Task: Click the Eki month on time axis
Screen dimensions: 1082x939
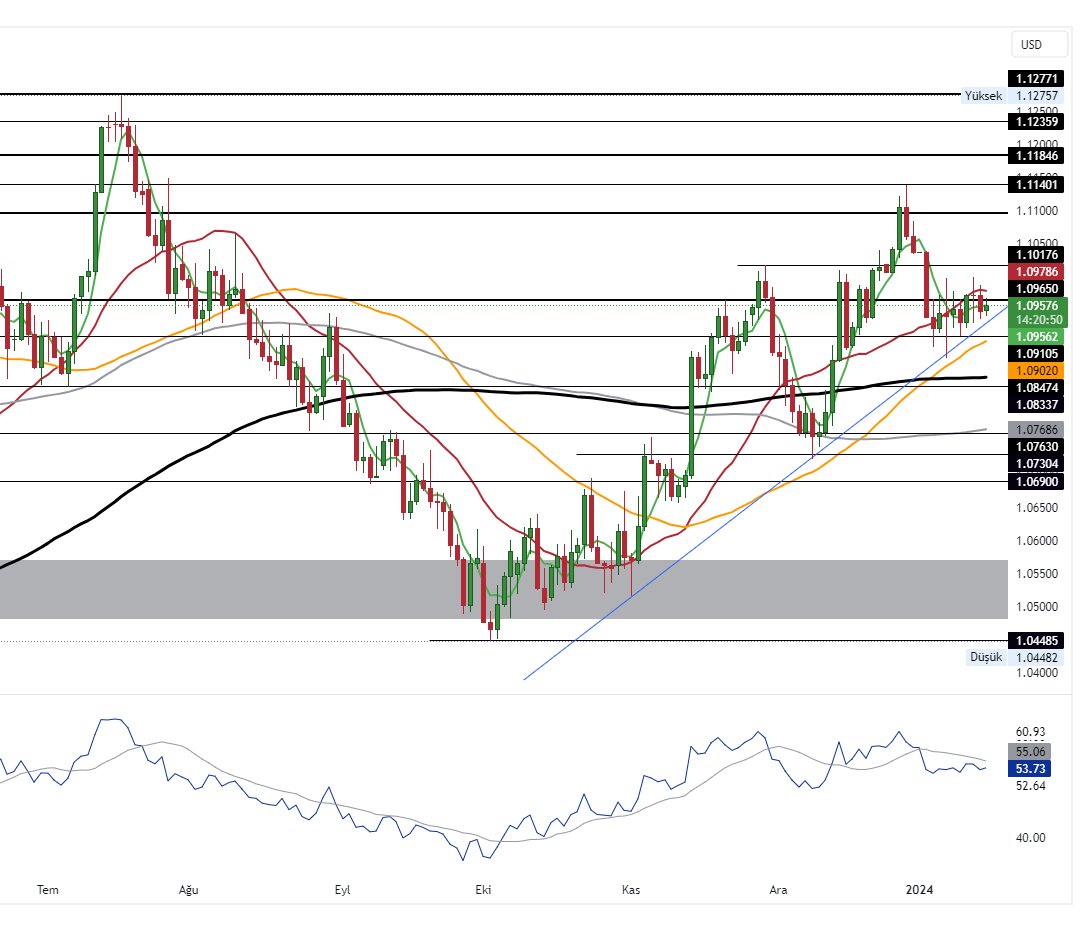Action: point(485,889)
